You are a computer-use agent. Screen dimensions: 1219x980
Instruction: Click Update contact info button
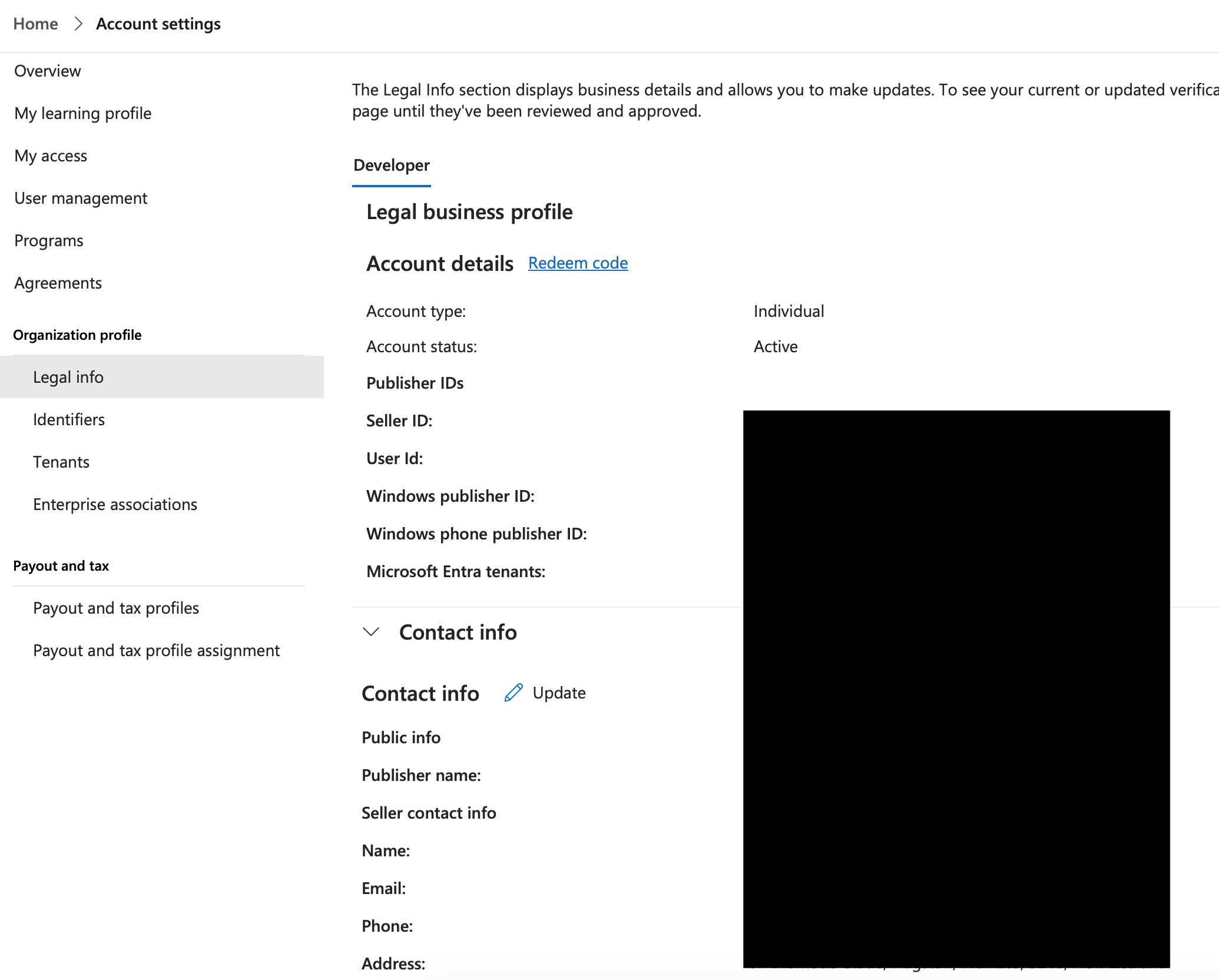(558, 693)
